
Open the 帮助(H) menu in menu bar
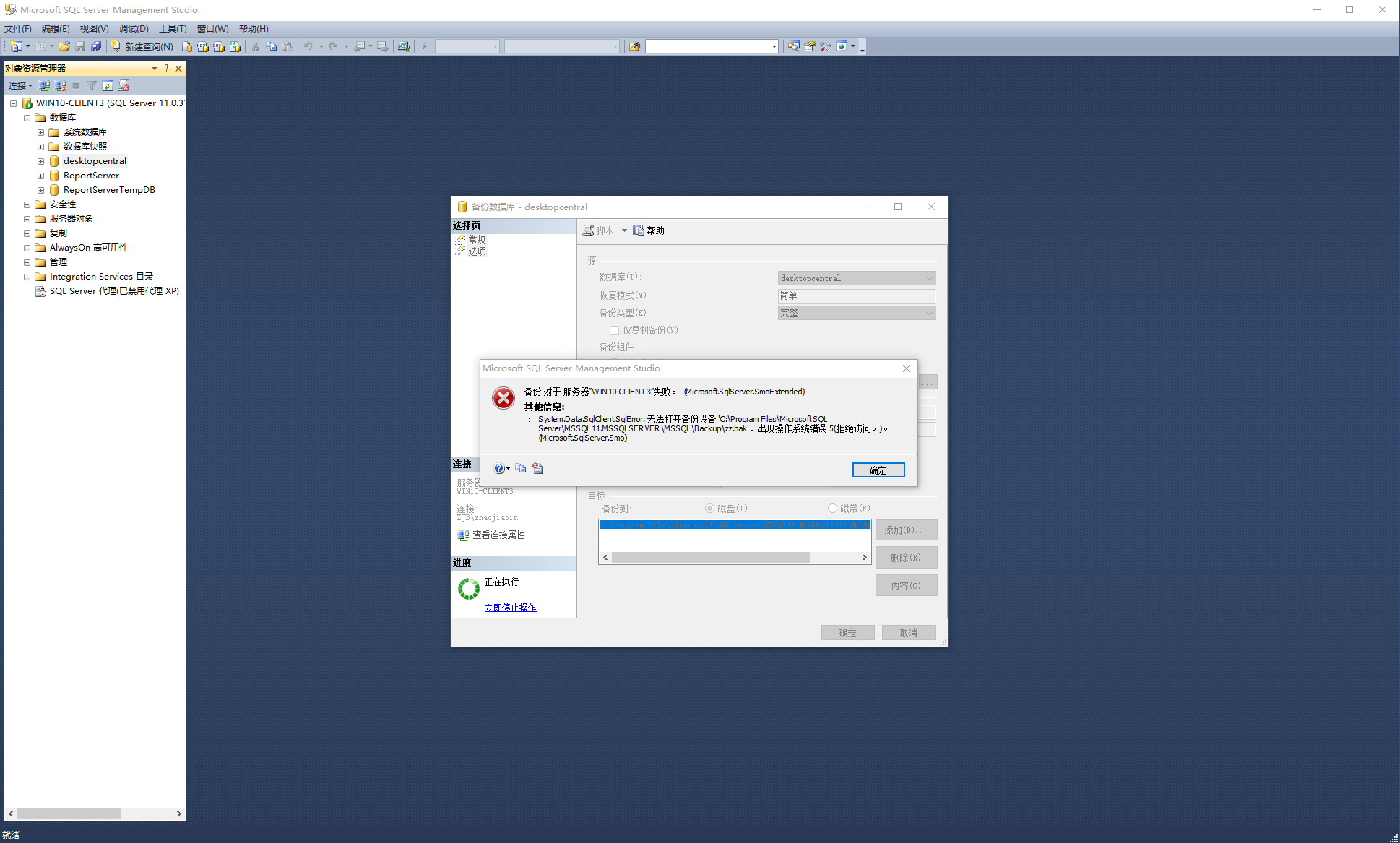pos(254,29)
